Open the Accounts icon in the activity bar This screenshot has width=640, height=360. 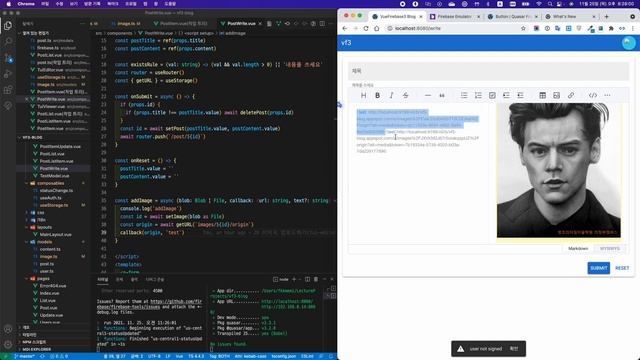pos(8,329)
